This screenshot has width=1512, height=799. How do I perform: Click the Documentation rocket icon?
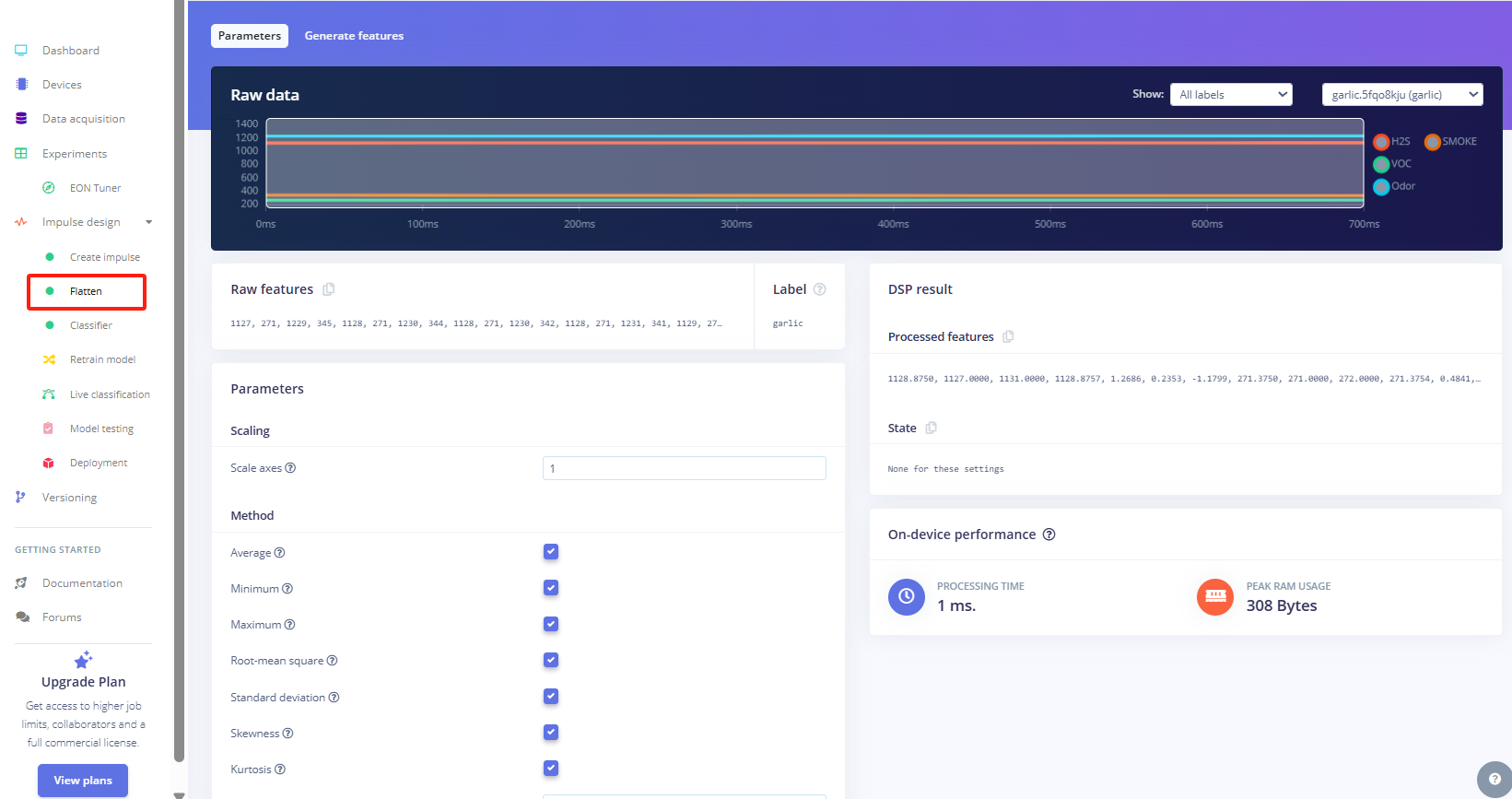(x=21, y=583)
